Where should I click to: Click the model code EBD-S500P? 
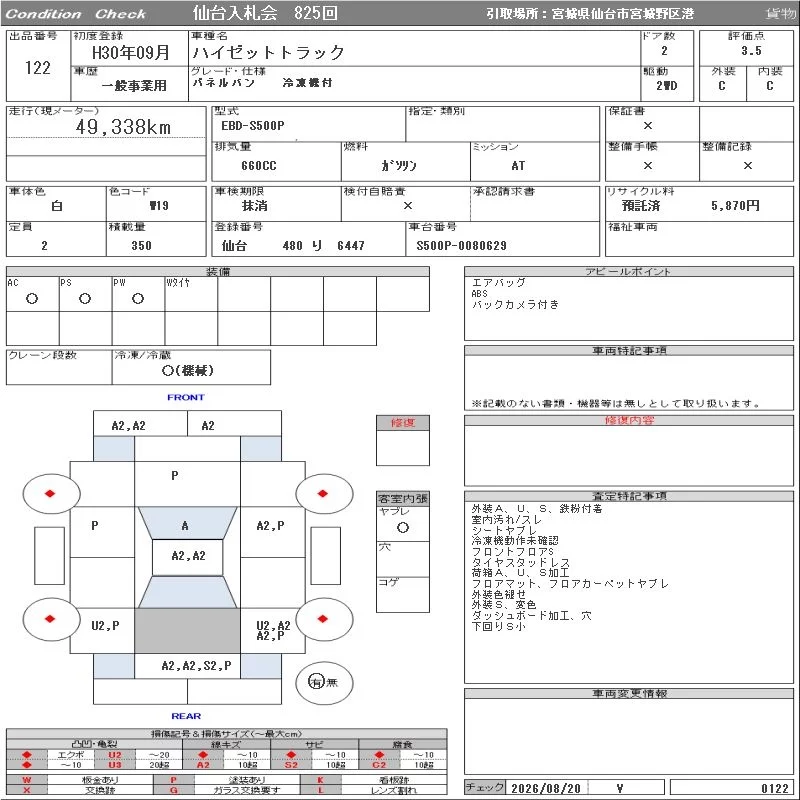click(253, 126)
